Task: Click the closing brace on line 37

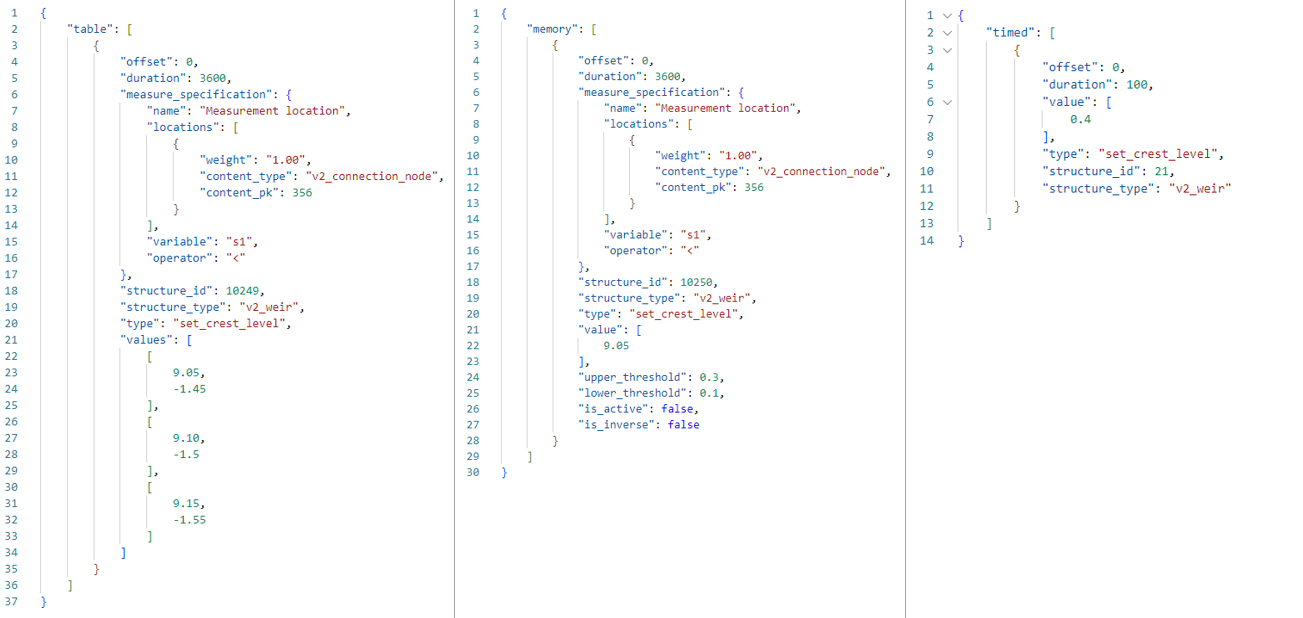Action: [x=42, y=601]
